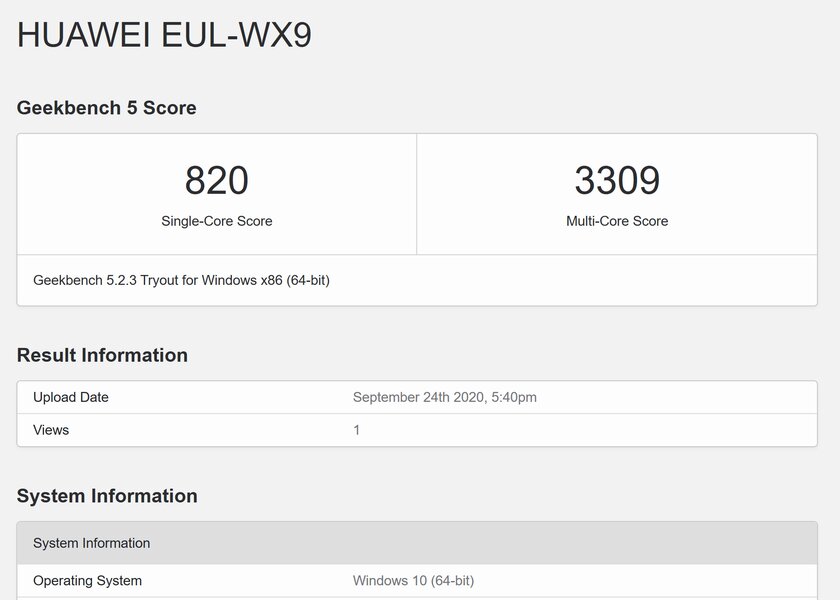Click the EUL-WX9 model code in title
The image size is (840, 600).
[236, 35]
